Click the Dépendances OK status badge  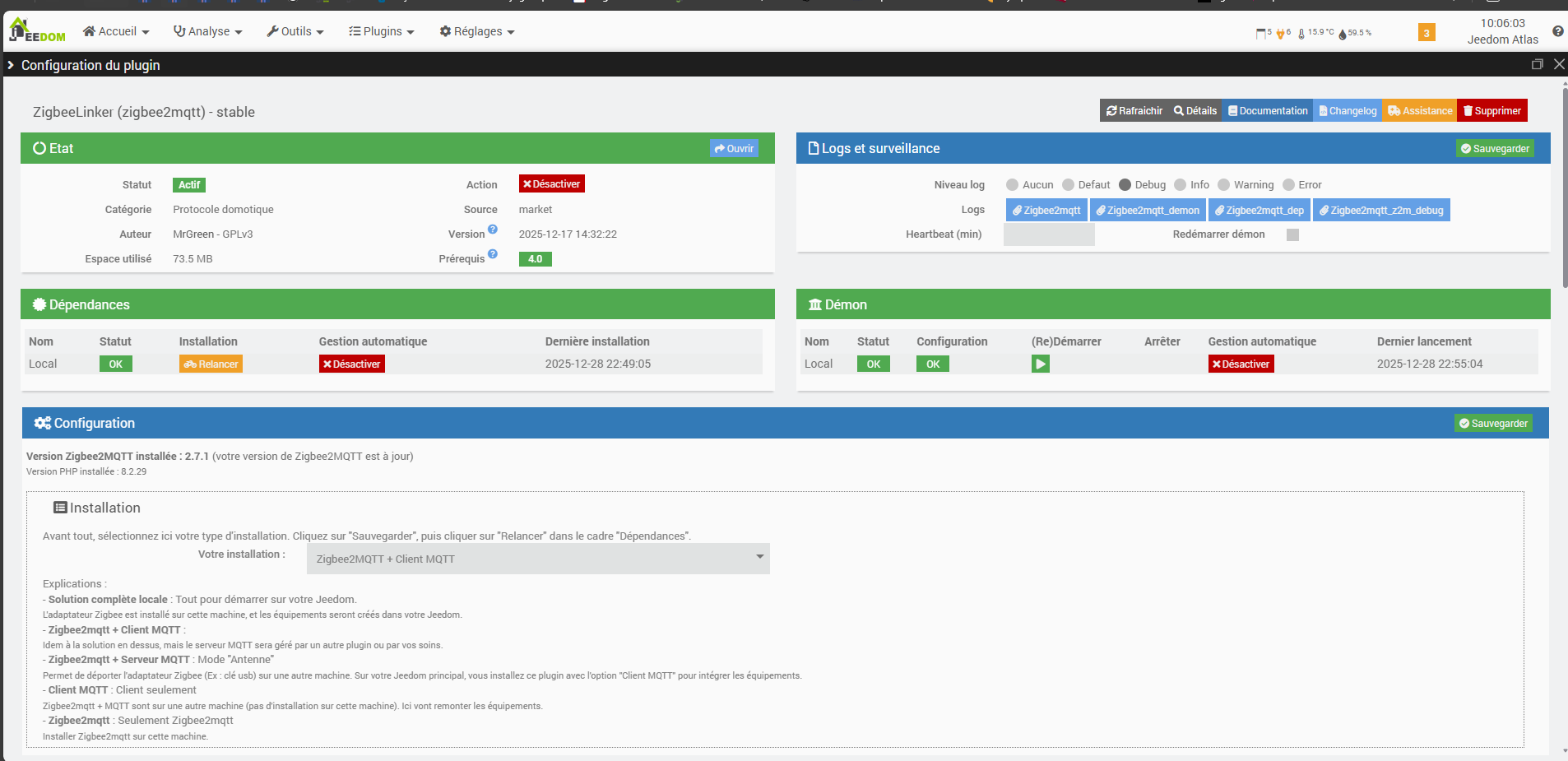point(116,364)
